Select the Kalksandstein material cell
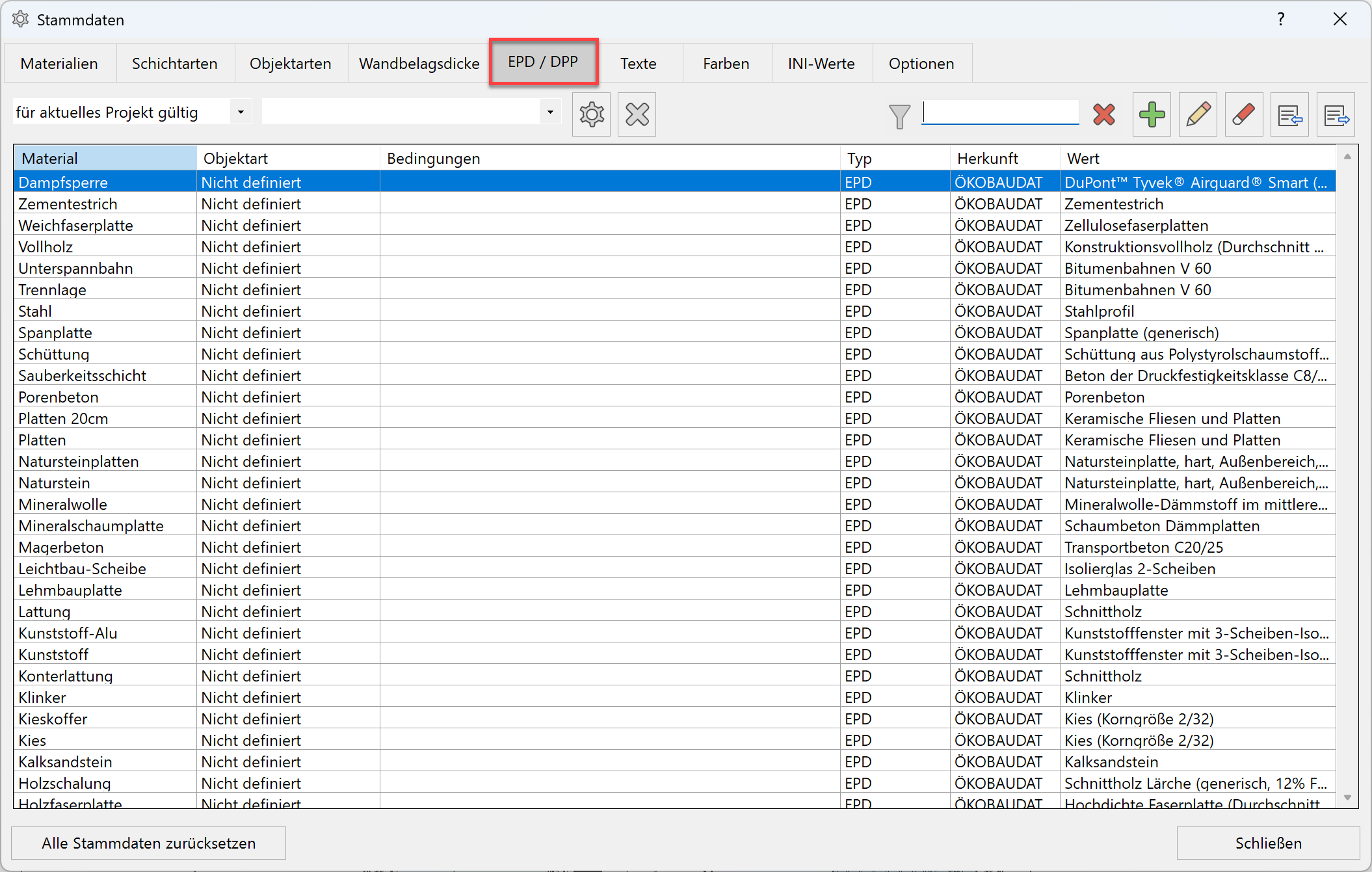The height and width of the screenshot is (872, 1372). (105, 762)
